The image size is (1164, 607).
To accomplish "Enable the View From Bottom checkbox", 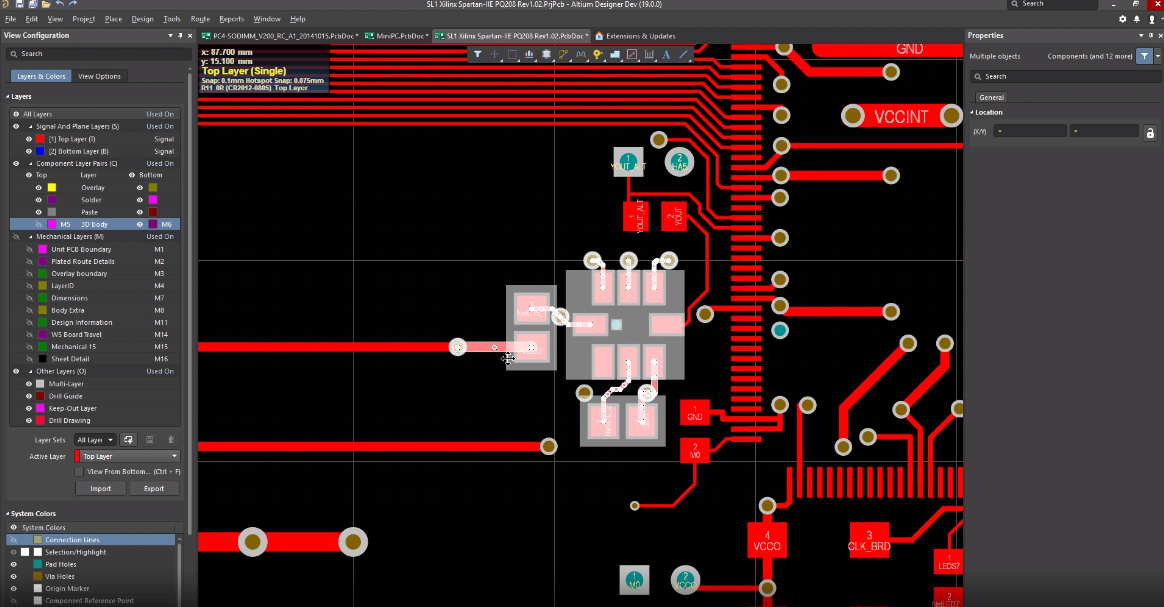I will click(79, 472).
